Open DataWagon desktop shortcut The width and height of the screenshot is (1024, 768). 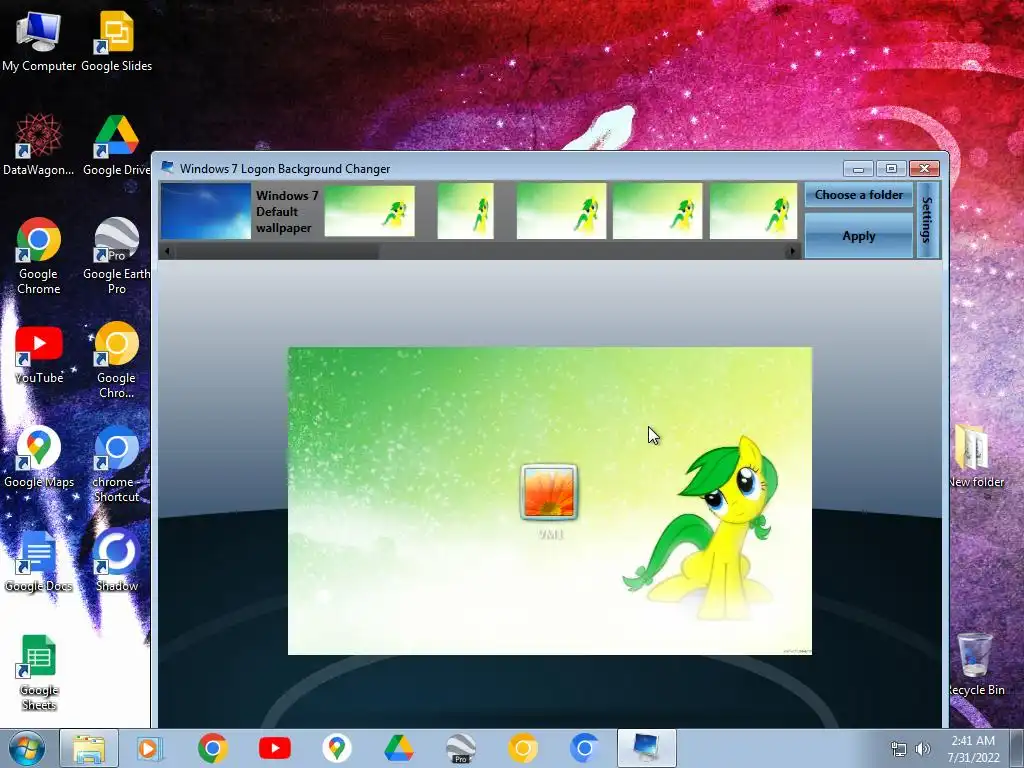(x=39, y=144)
